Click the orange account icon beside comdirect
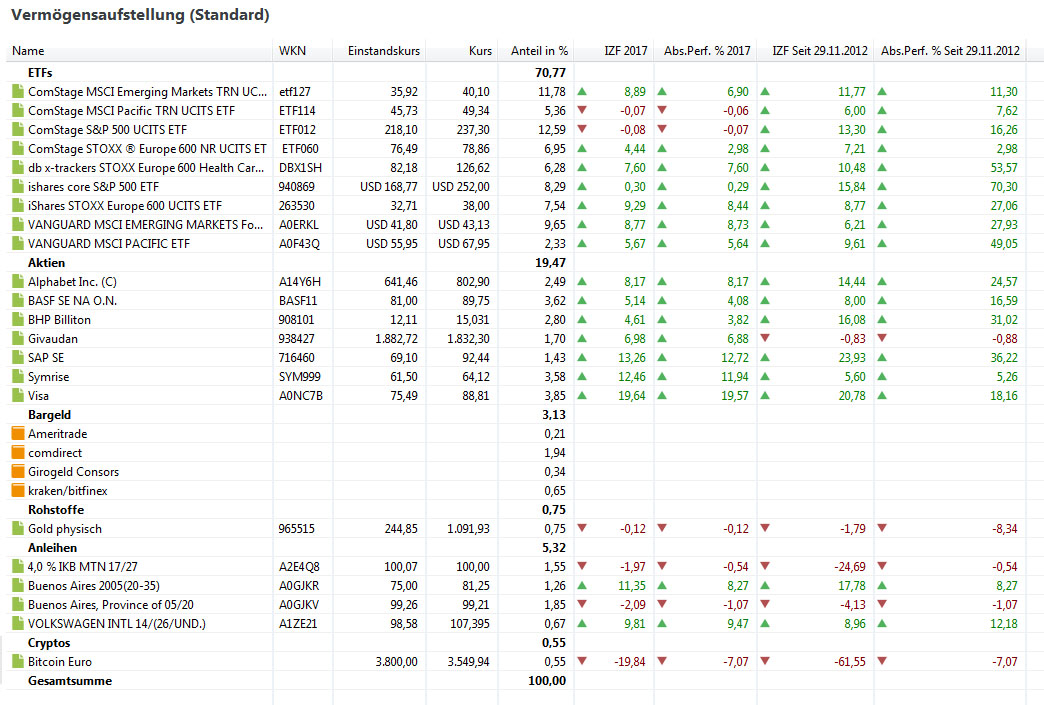 click(18, 453)
